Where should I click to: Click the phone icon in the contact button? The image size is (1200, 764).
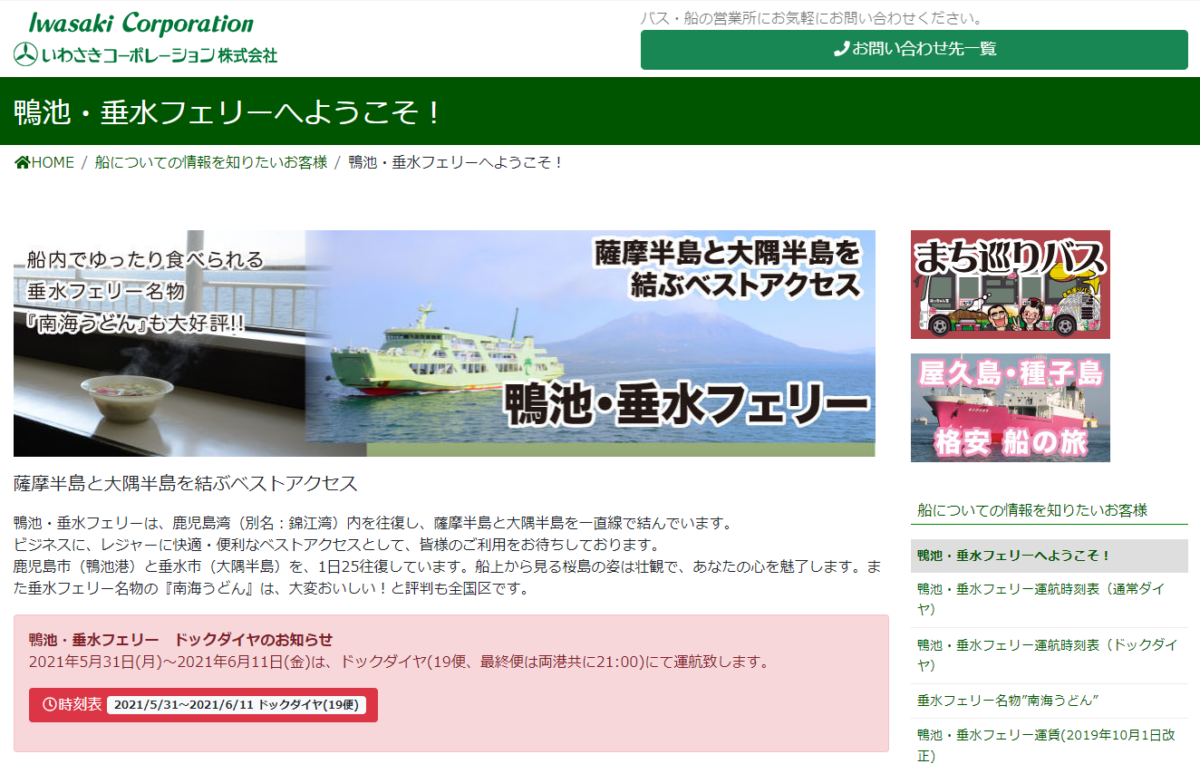(841, 49)
